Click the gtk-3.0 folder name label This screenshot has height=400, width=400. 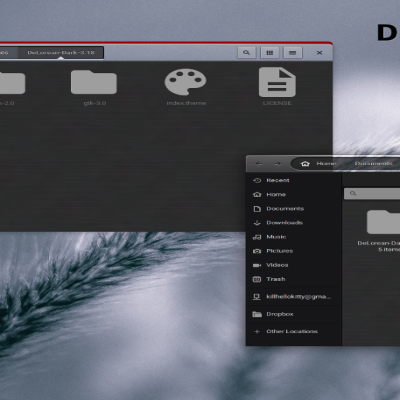pos(95,103)
